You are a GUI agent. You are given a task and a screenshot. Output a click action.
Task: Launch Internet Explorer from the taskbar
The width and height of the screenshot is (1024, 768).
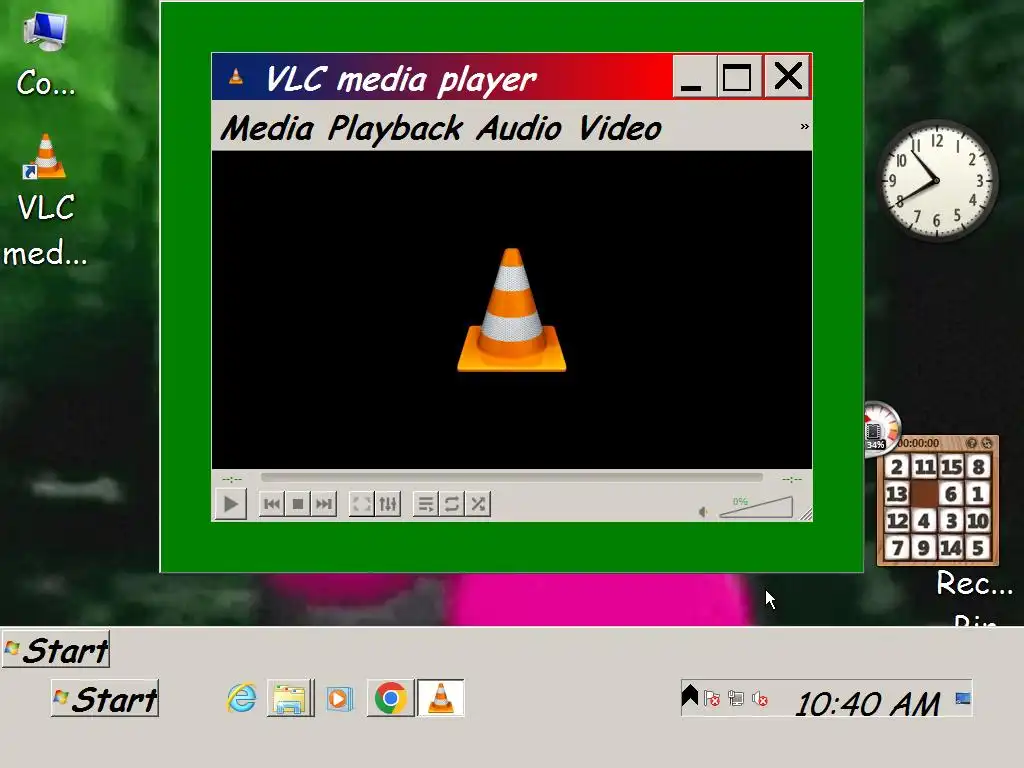(x=242, y=698)
